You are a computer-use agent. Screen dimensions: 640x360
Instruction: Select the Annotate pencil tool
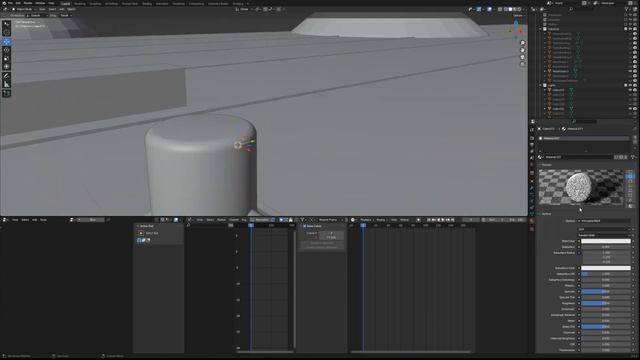[7, 76]
